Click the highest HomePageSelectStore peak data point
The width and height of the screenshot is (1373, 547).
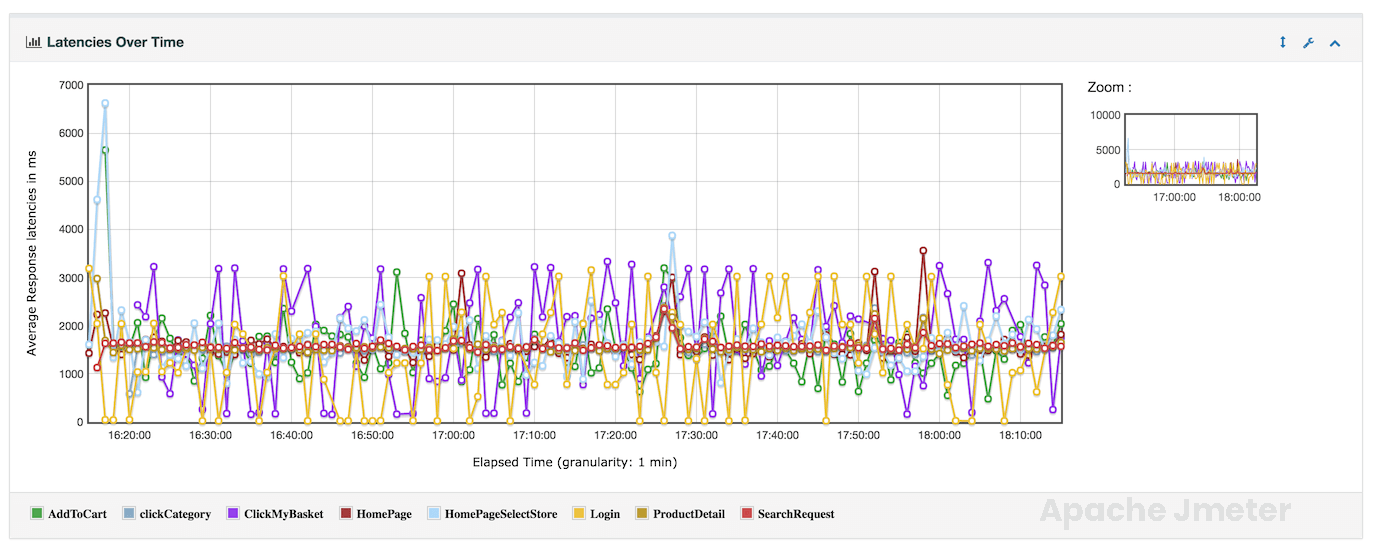pos(105,103)
